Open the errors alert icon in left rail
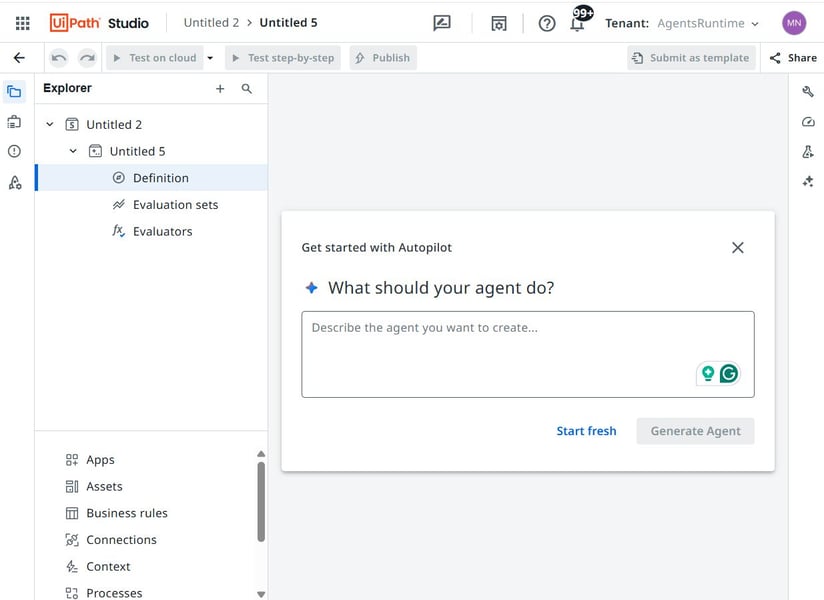Viewport: 824px width, 600px height. [14, 151]
